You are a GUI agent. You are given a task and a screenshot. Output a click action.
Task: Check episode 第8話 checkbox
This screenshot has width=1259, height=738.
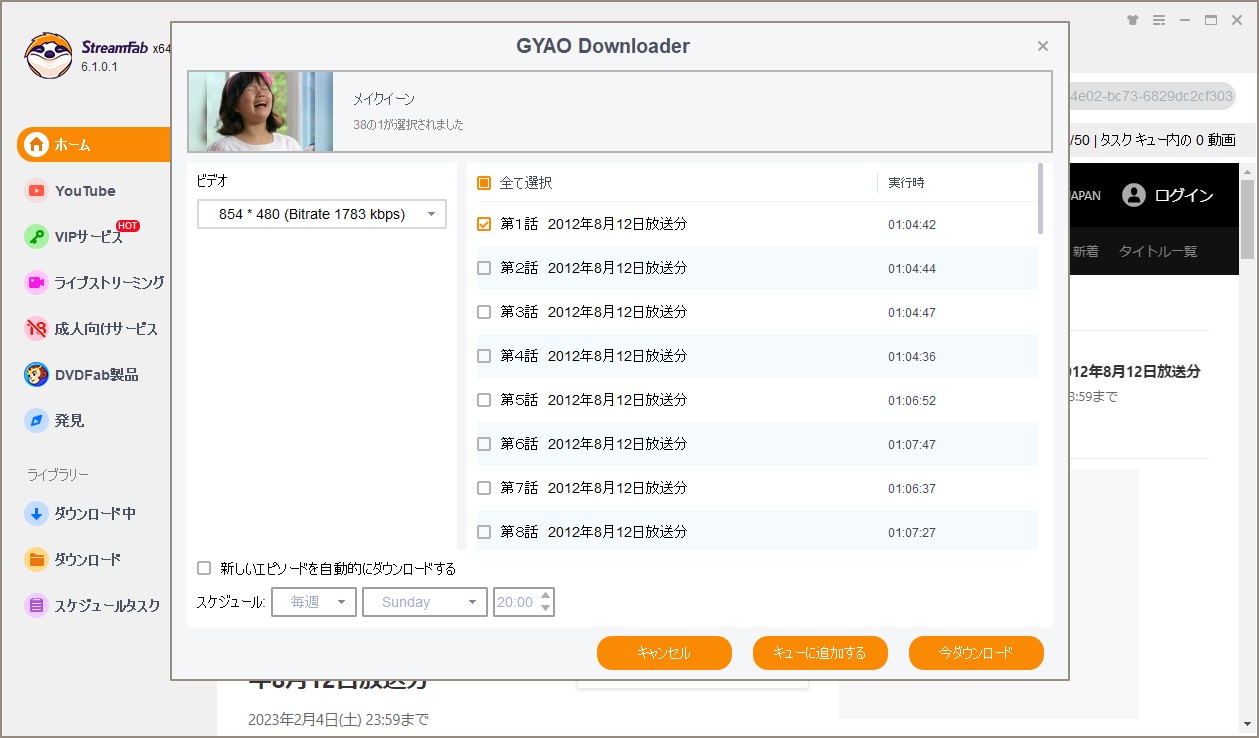pos(484,532)
